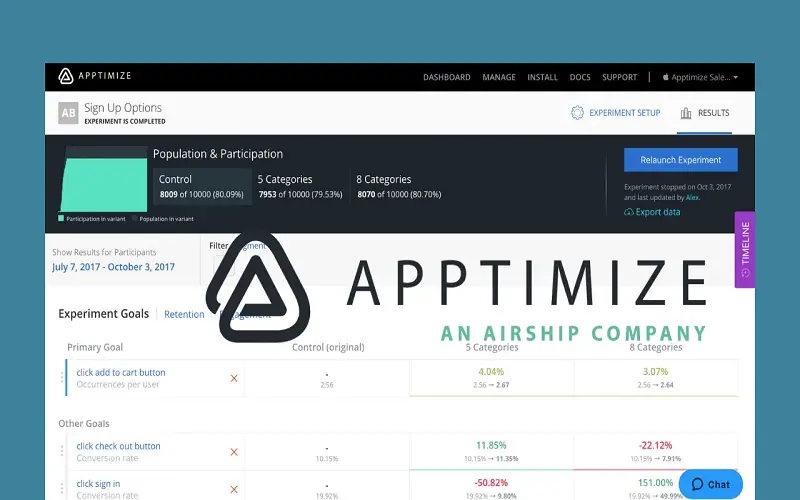The width and height of the screenshot is (800, 500).
Task: Click the Relaunch Experiment button
Action: pyautogui.click(x=681, y=160)
